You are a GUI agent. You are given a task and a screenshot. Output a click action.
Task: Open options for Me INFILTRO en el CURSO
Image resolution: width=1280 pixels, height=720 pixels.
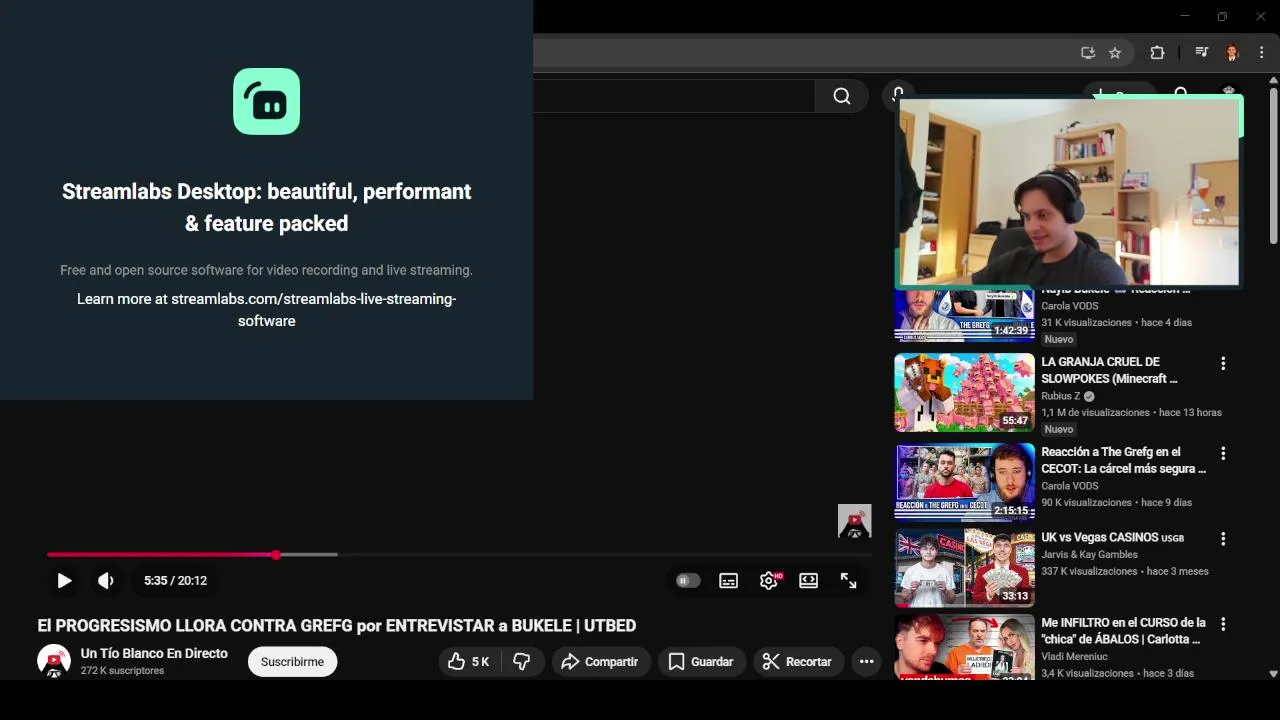1222,624
